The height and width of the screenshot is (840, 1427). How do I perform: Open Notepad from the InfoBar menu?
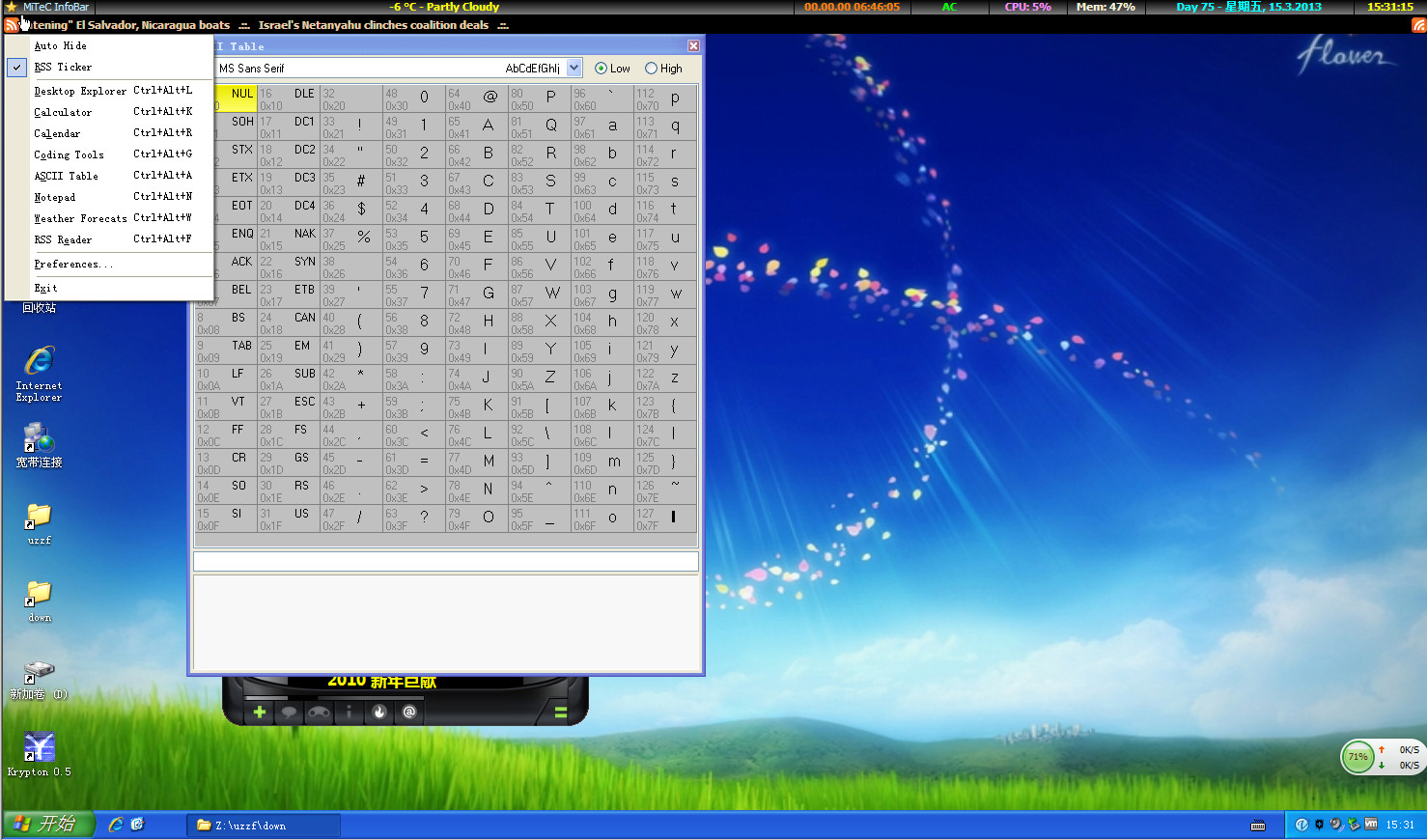109,197
